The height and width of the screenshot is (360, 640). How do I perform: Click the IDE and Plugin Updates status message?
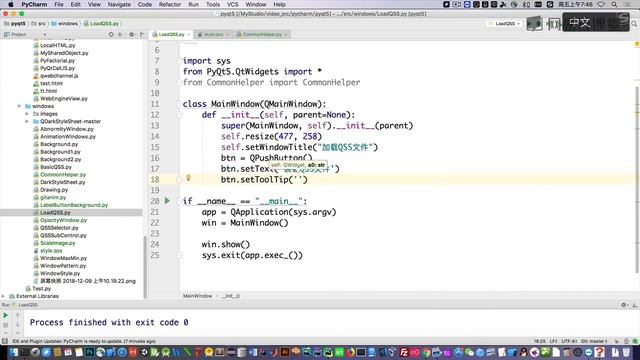pos(83,341)
